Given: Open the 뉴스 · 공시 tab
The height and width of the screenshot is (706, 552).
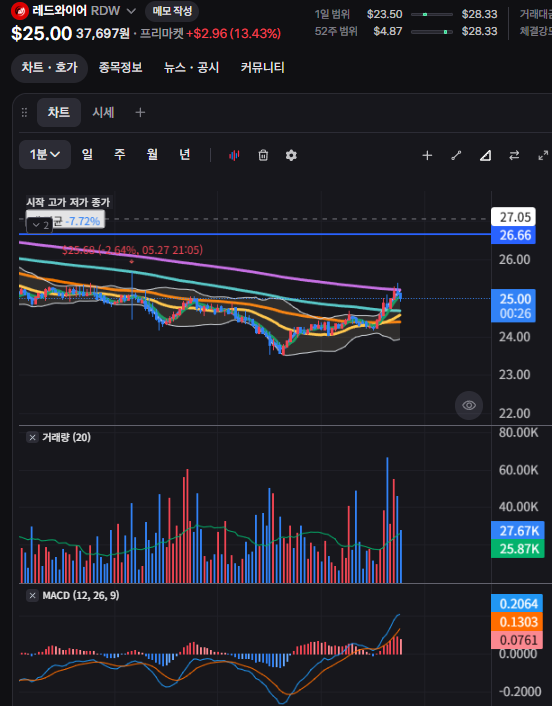Looking at the screenshot, I should point(191,68).
